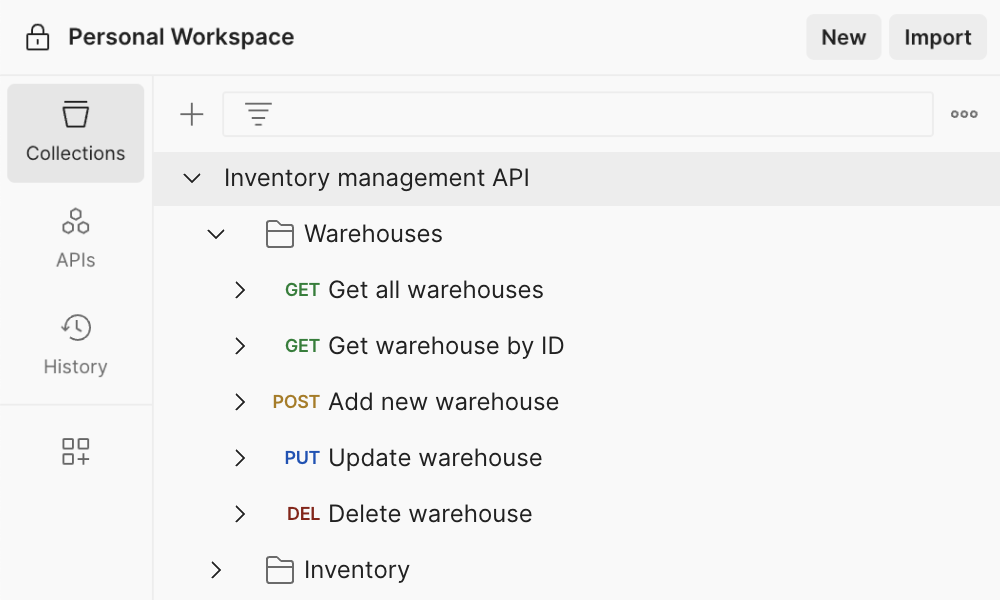Image resolution: width=1000 pixels, height=600 pixels.
Task: Expand the Inventory folder chevron
Action: click(x=216, y=570)
